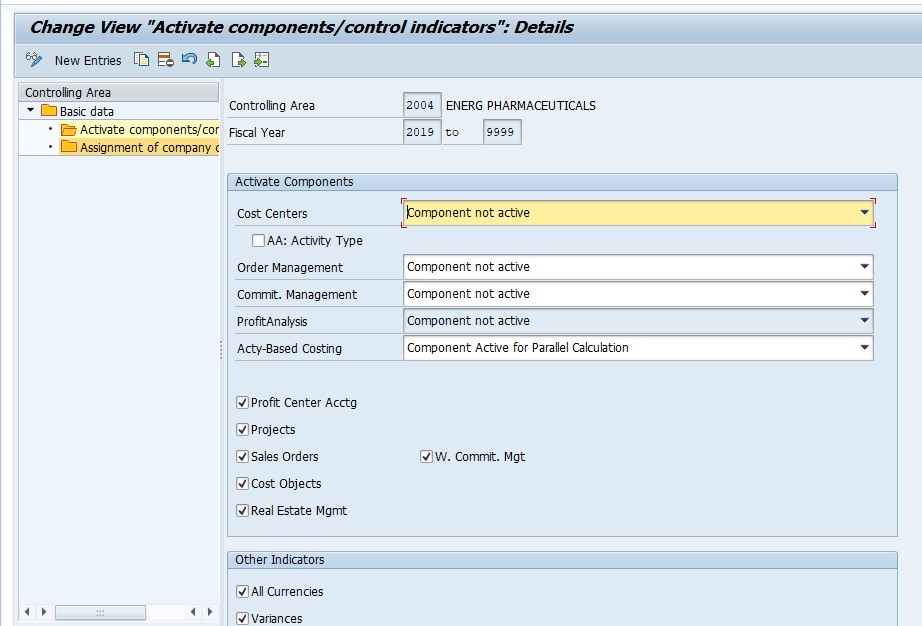Screen dimensions: 922x626
Task: Click the Fiscal Year to field 9999
Action: point(502,132)
